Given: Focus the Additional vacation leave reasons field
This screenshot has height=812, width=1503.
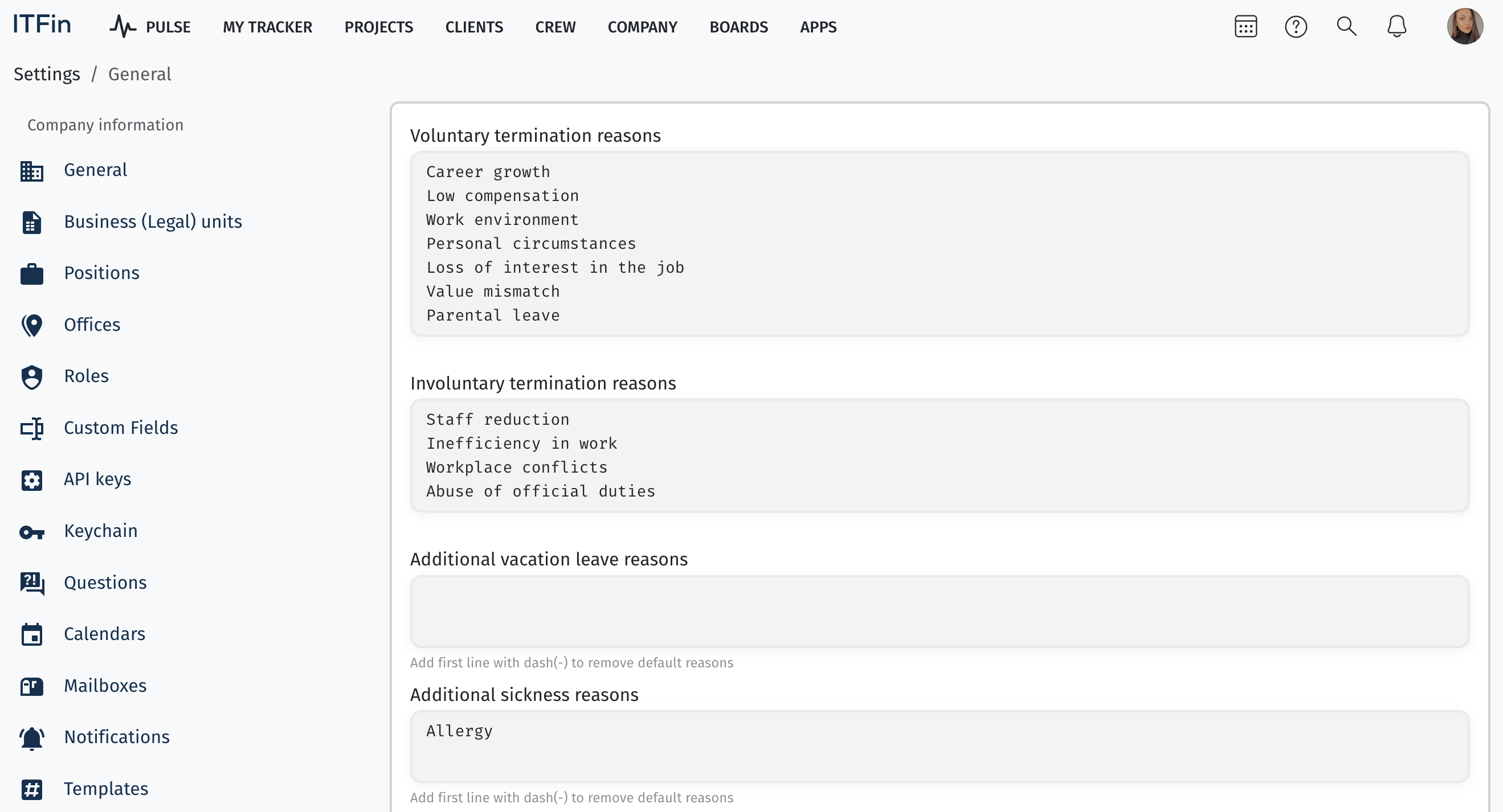Looking at the screenshot, I should click(x=940, y=612).
